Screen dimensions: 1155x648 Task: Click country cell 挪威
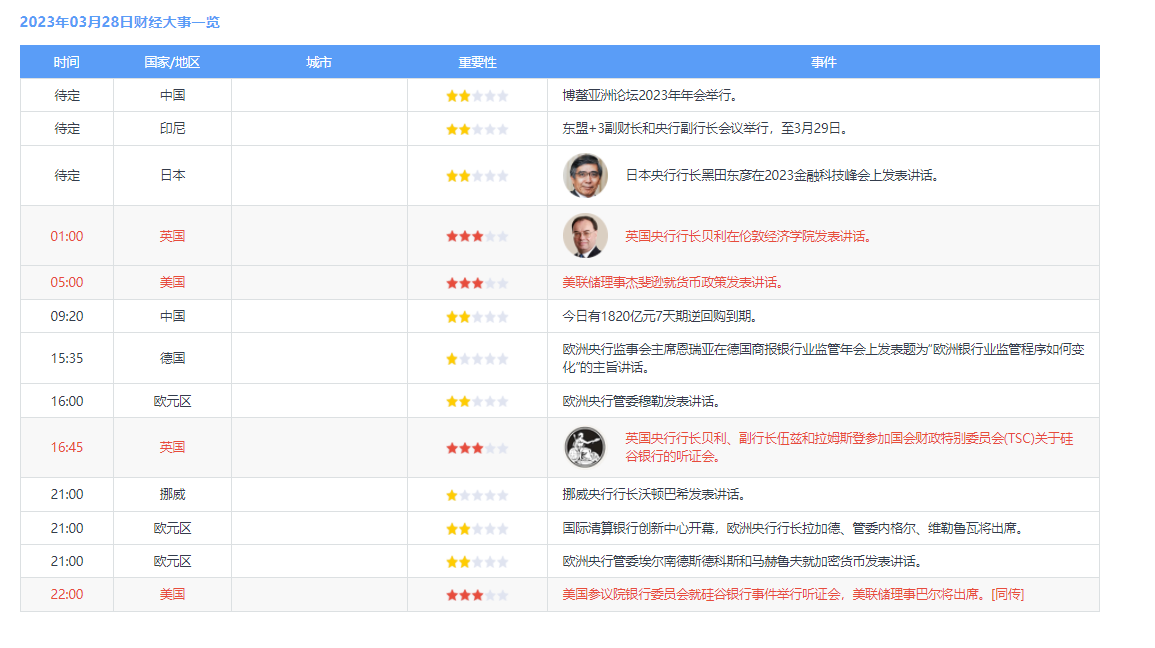172,494
